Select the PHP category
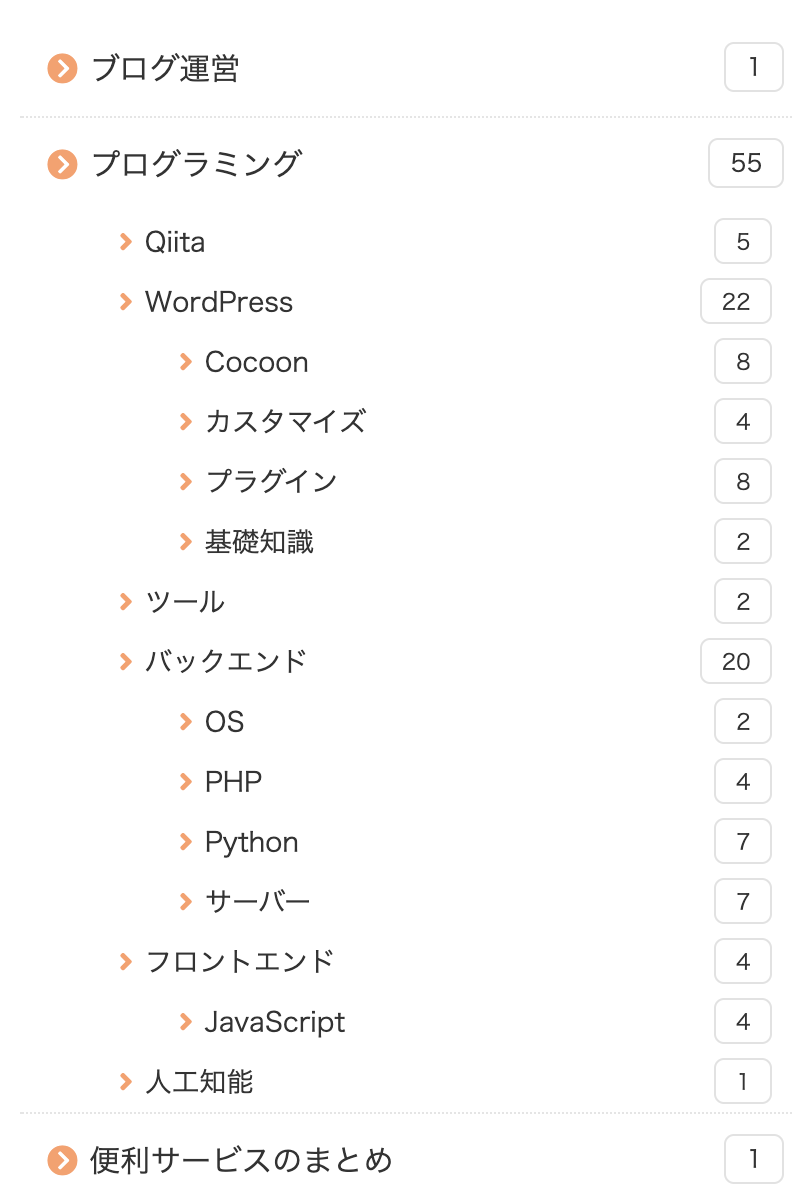Screen dimensions: 808x1204 click(233, 781)
